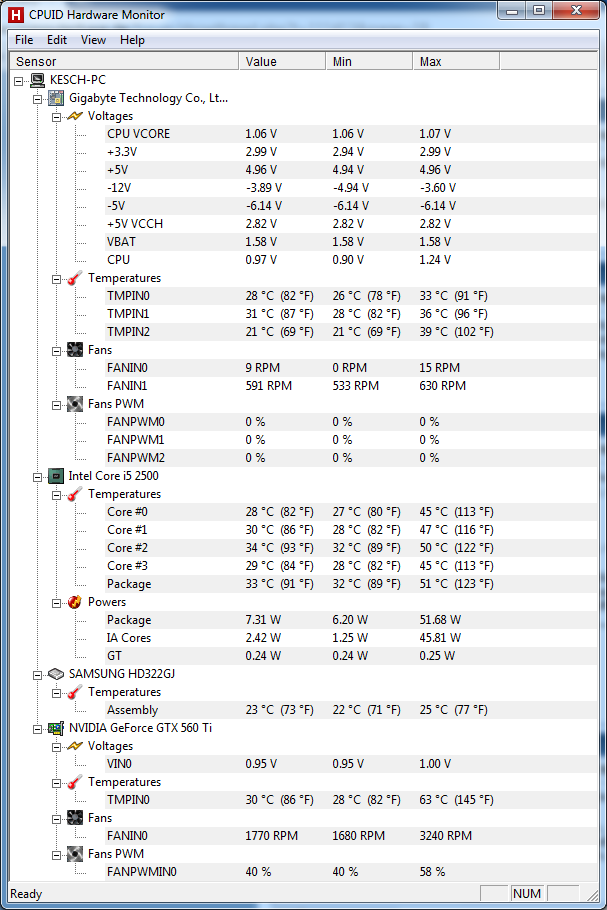Open the View menu

coord(93,40)
